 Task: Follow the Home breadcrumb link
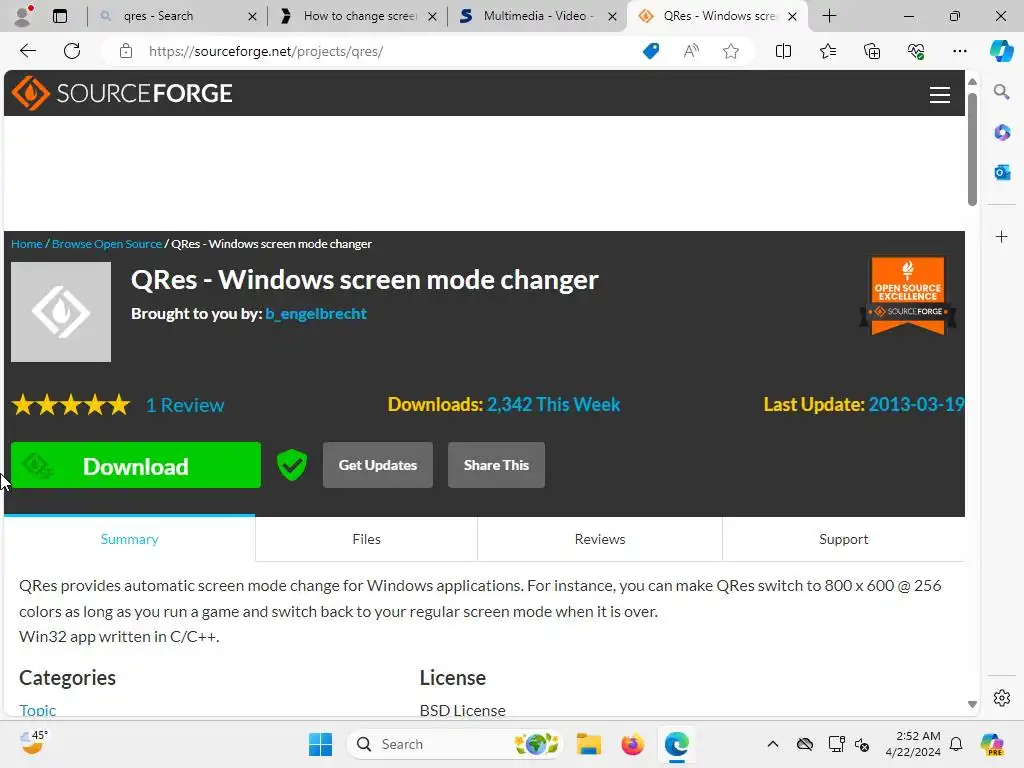tap(27, 244)
